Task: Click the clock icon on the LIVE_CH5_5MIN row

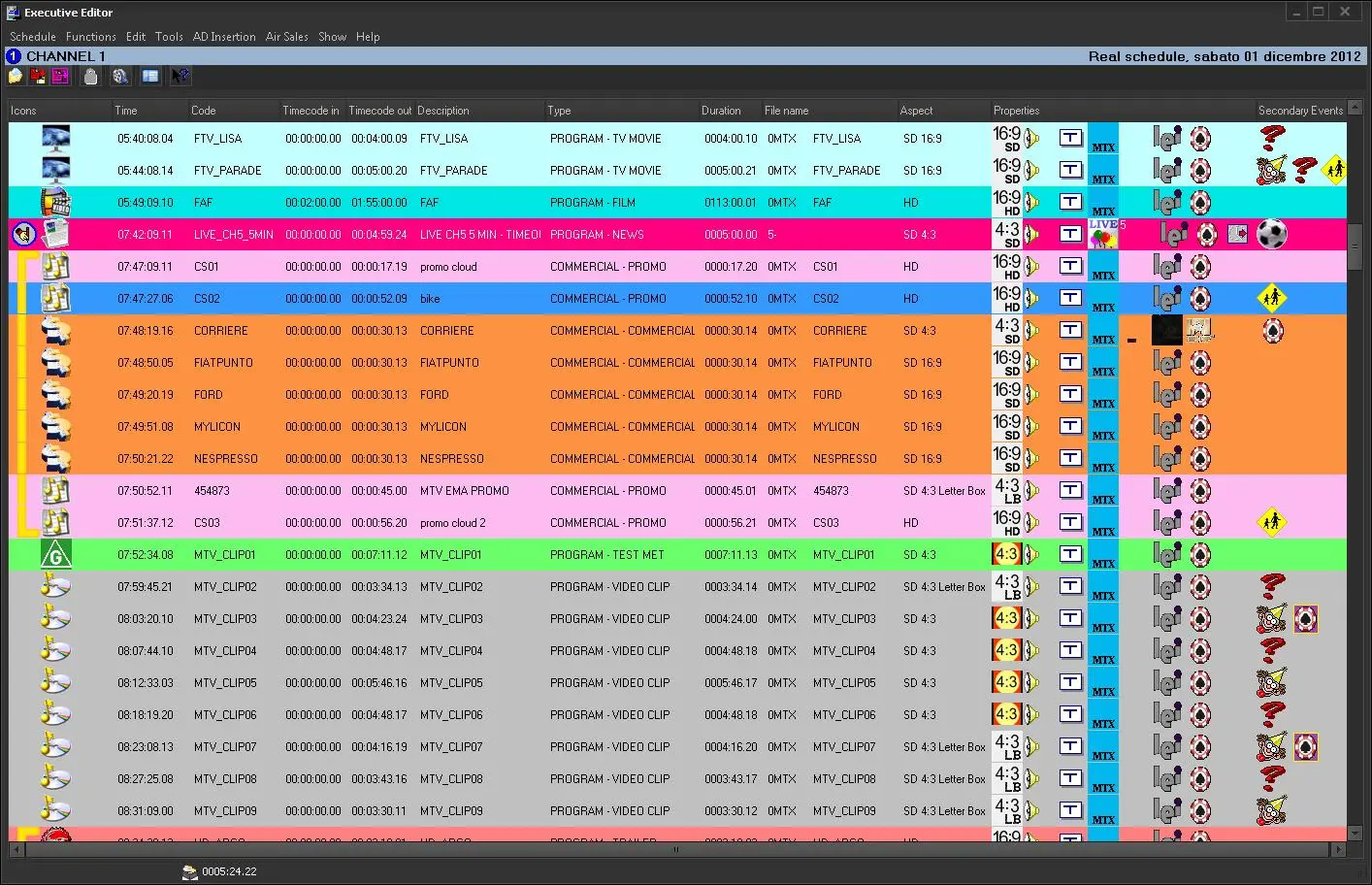Action: pyautogui.click(x=24, y=234)
